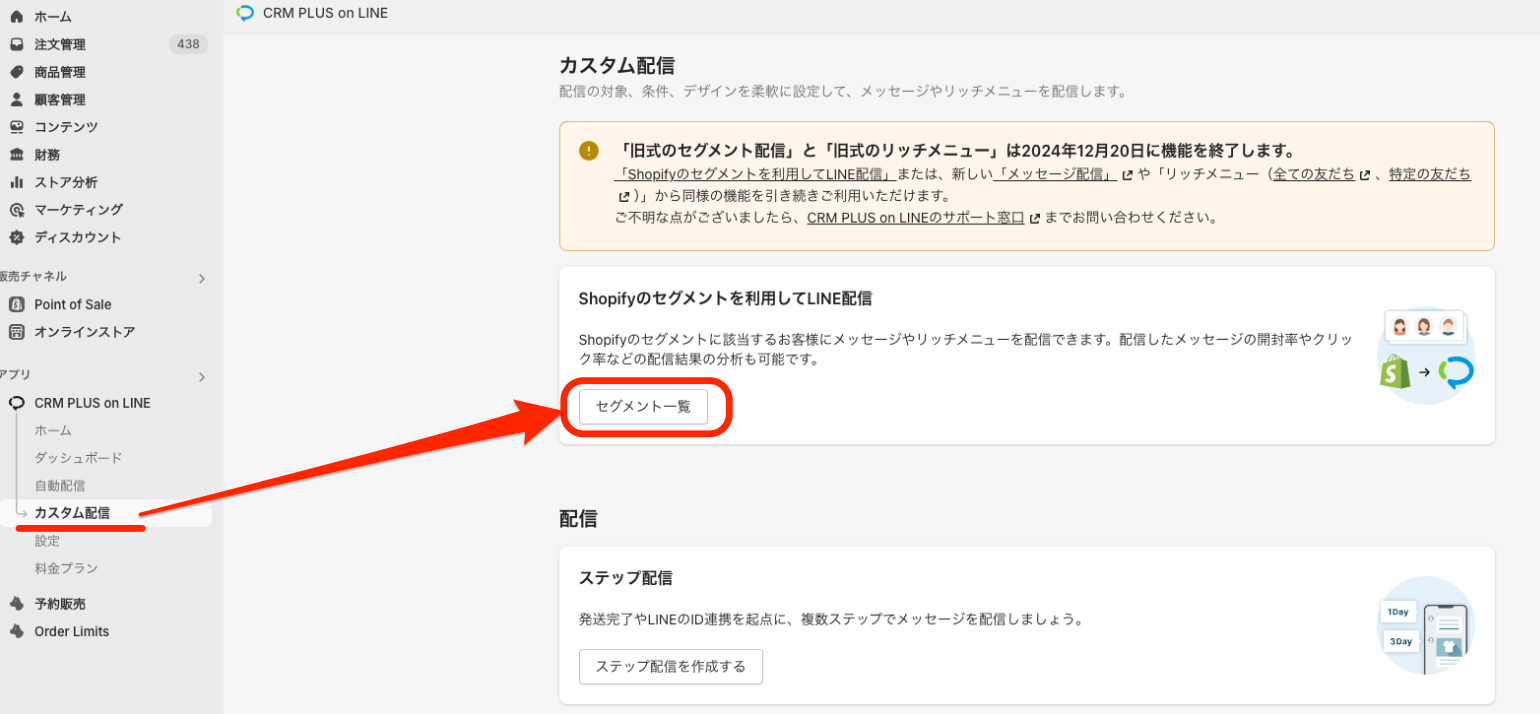Click the カスタム配信 page heading
The image size is (1540, 714).
[617, 66]
